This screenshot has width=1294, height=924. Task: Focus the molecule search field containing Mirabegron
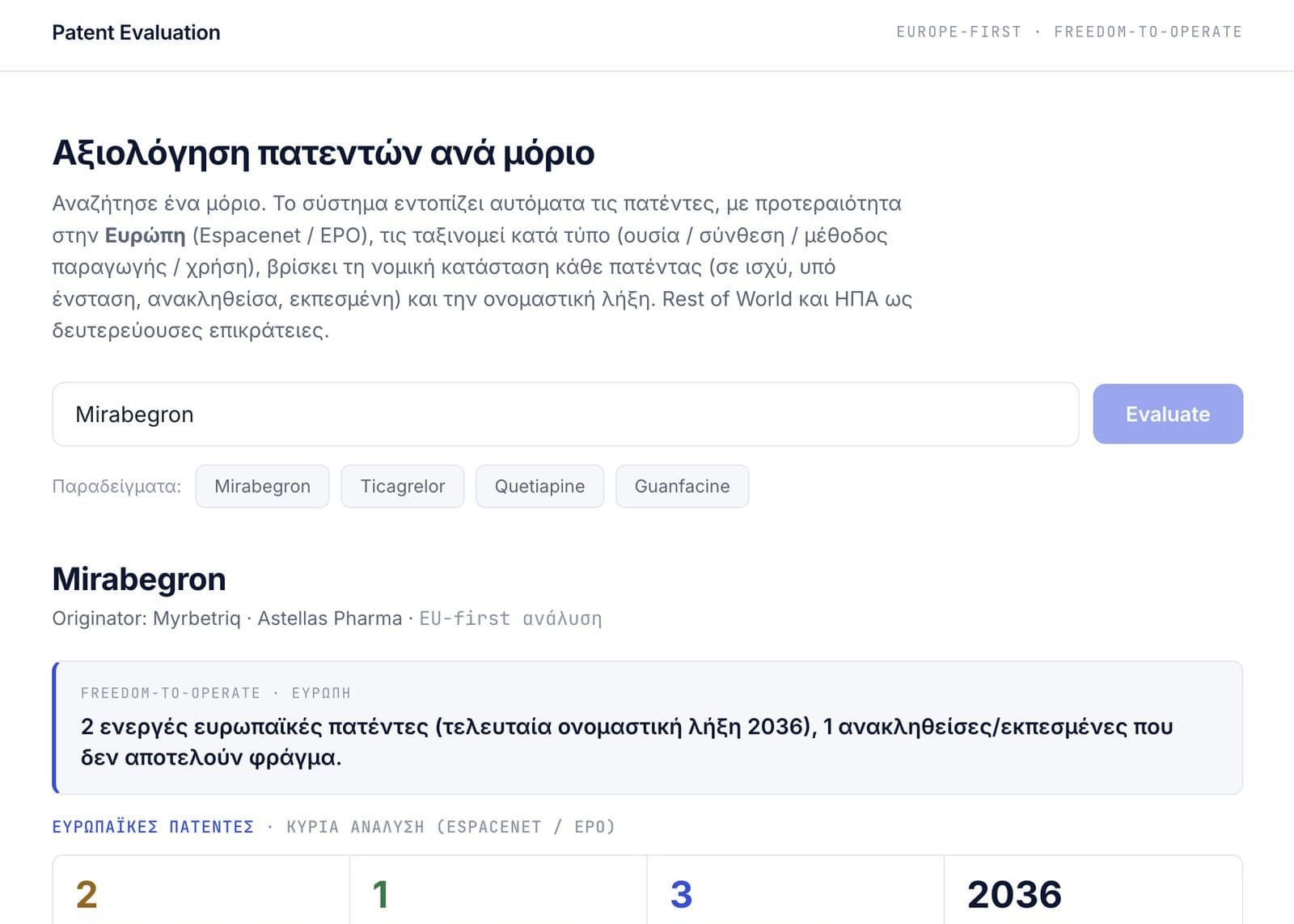(x=565, y=414)
